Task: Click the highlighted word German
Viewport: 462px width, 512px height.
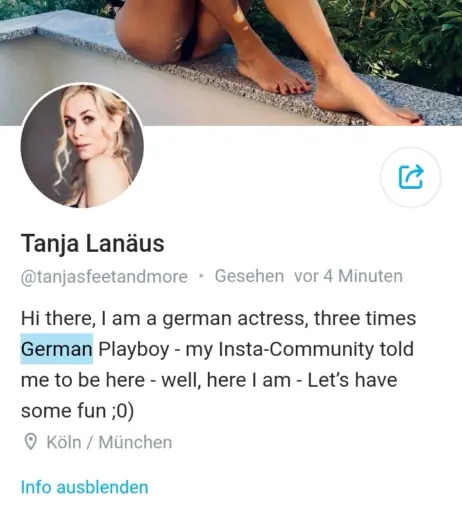Action: pos(57,349)
